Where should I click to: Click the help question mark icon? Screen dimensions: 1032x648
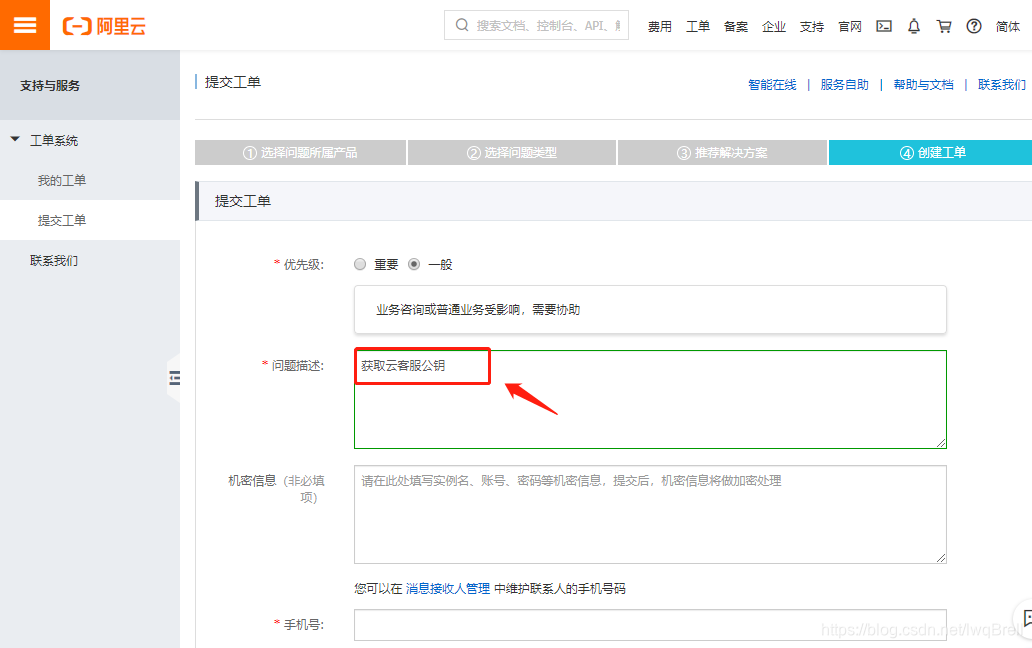tap(974, 26)
